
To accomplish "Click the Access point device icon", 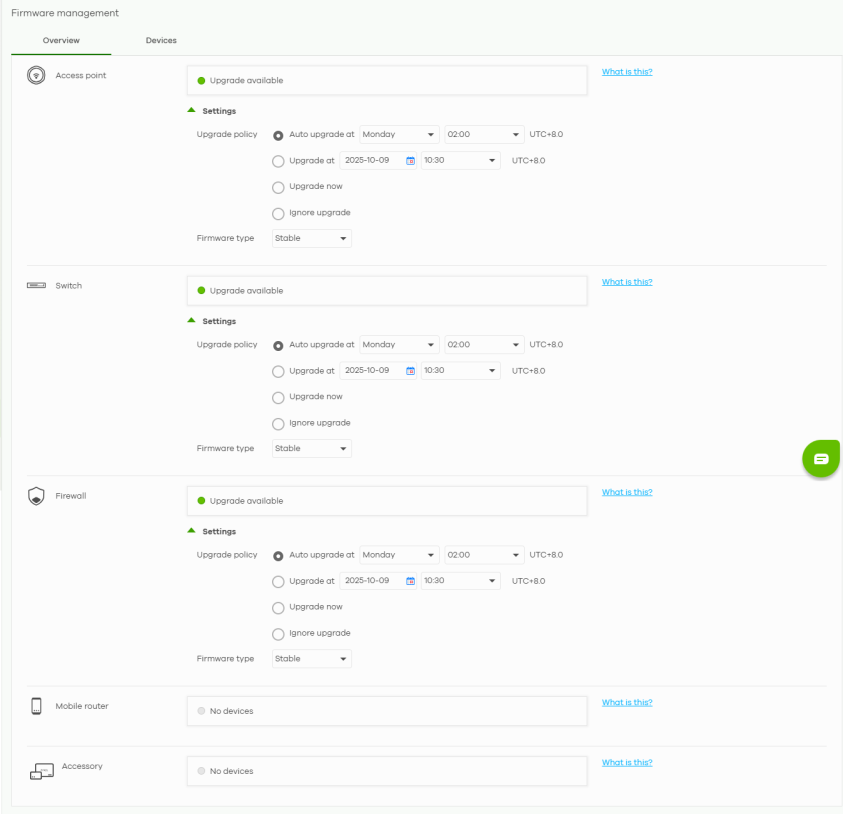I will pos(36,75).
